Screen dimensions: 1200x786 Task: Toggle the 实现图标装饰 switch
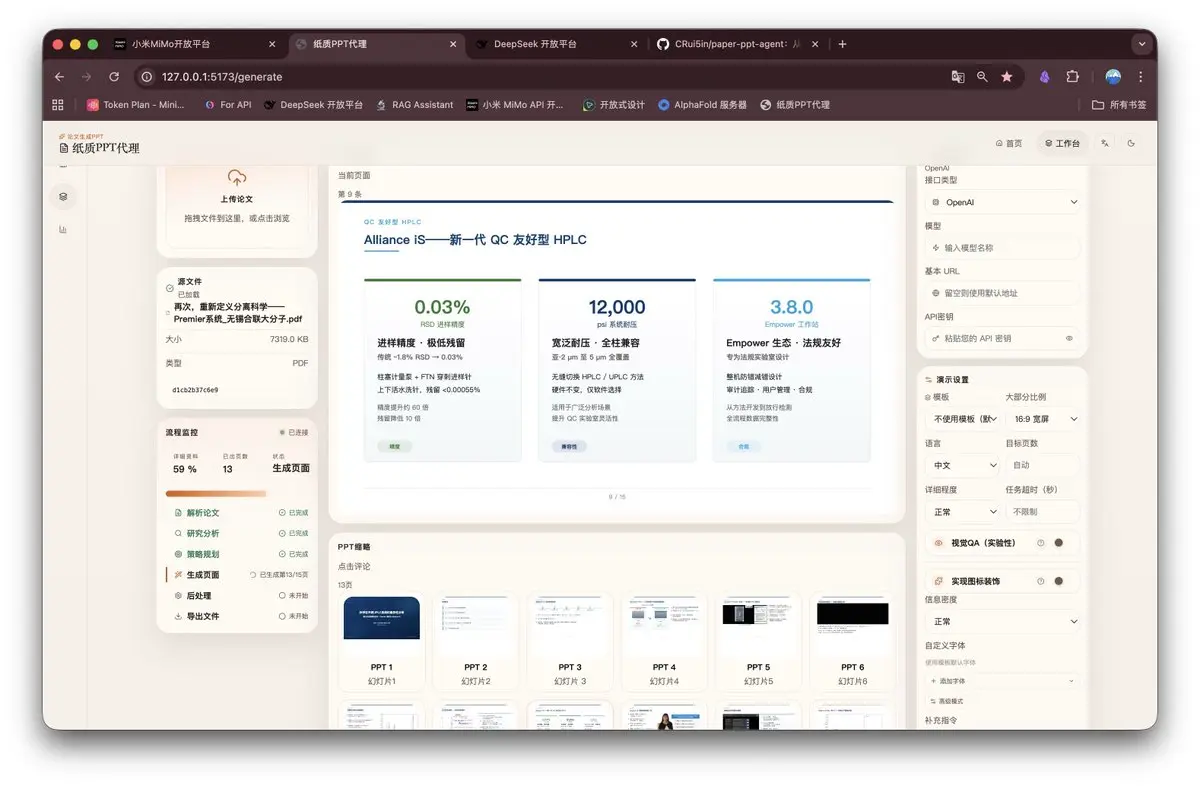(1058, 581)
